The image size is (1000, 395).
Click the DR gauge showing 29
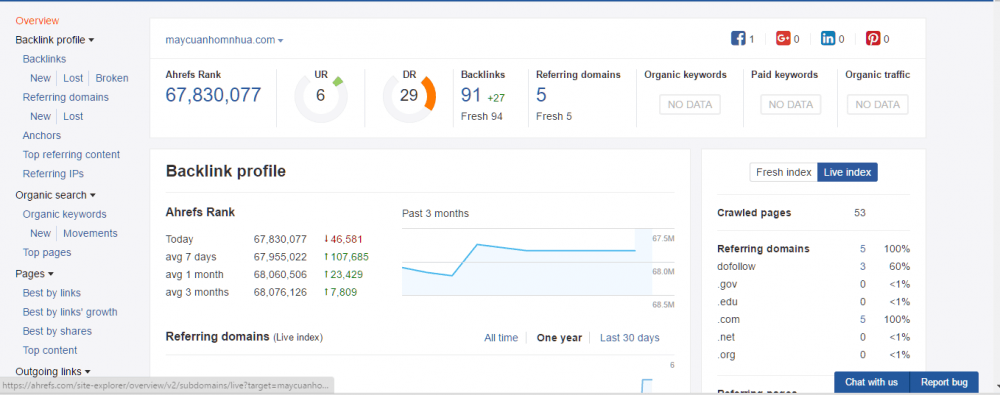click(409, 96)
